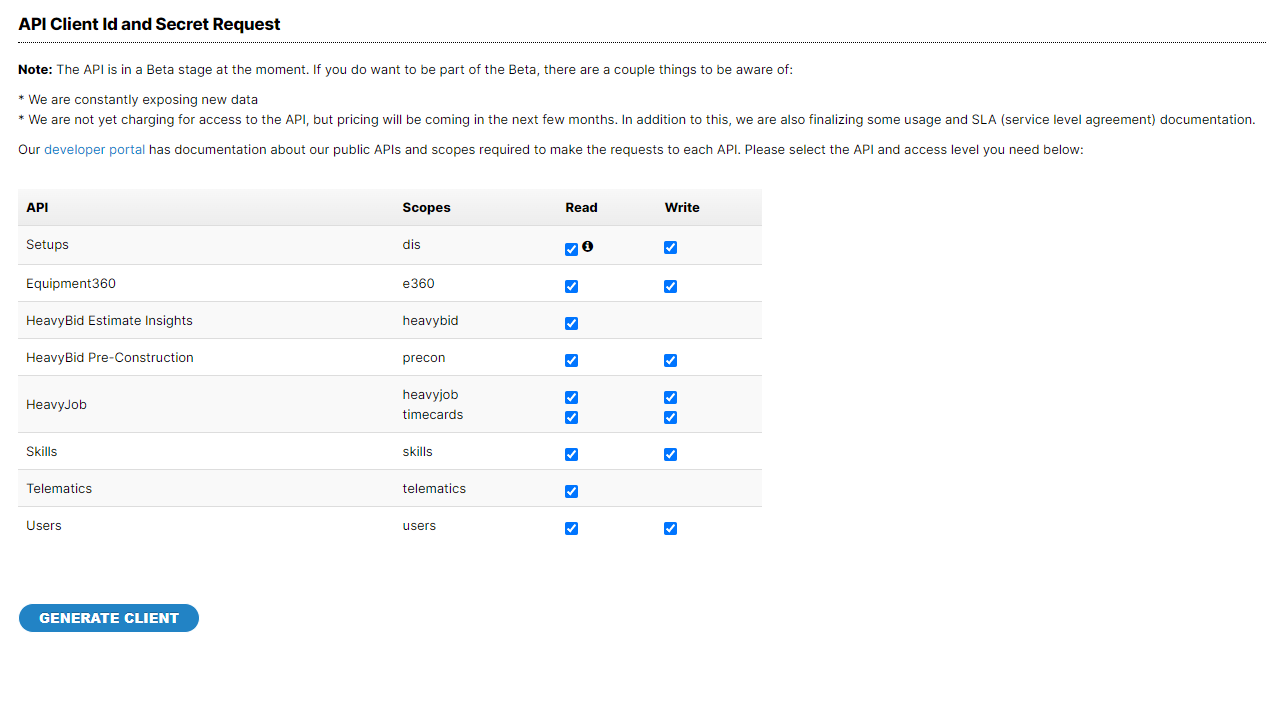Disable Read for the heavyjob scope
Image resolution: width=1267 pixels, height=728 pixels.
[571, 397]
